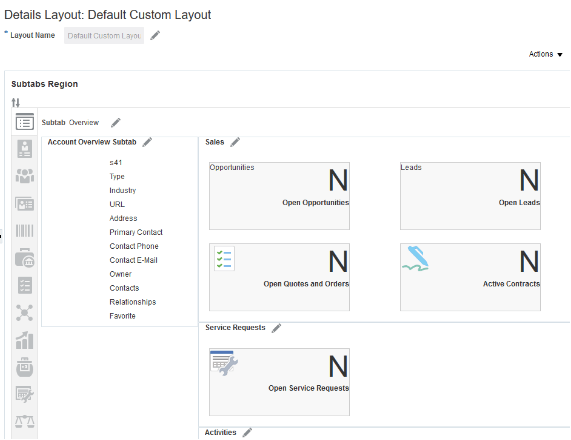This screenshot has width=571, height=440.
Task: Click the Contact Phone field label
Action: (x=134, y=246)
